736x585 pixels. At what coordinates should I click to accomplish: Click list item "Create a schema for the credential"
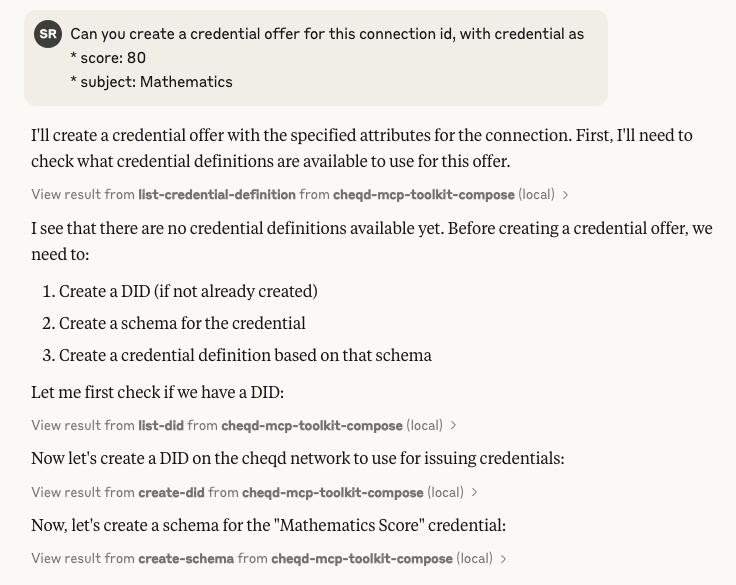182,323
